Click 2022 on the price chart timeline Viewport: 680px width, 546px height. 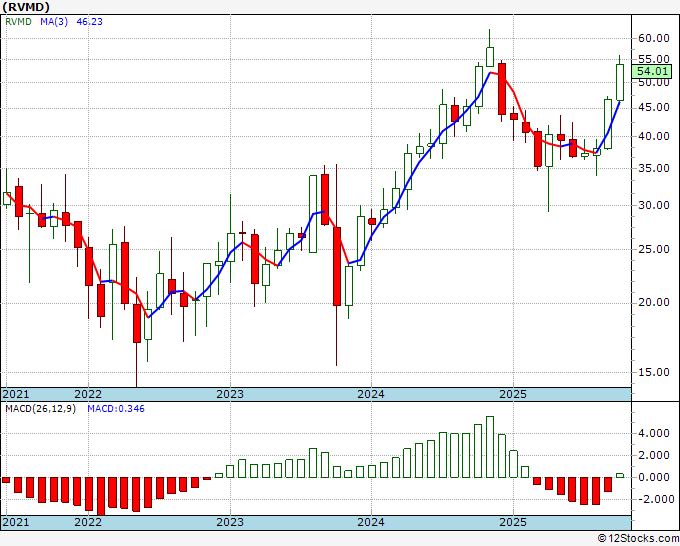click(x=88, y=394)
